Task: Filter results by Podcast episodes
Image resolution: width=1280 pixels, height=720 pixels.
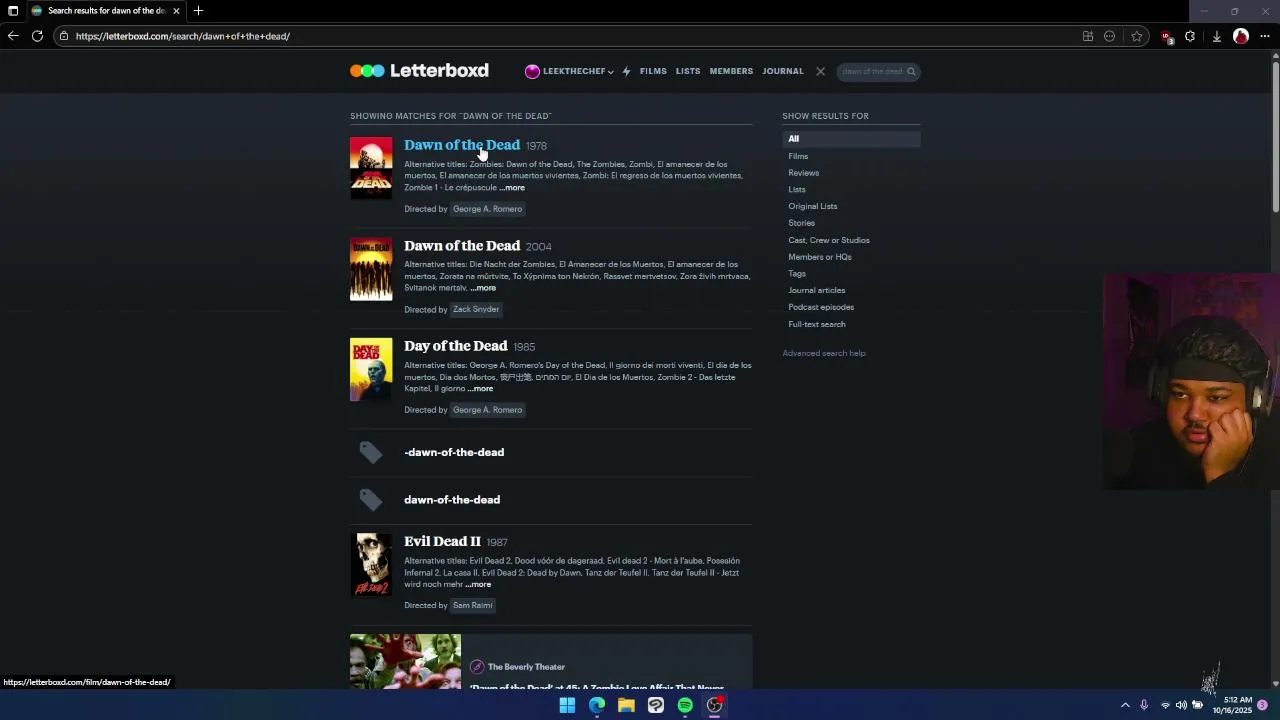Action: [821, 307]
